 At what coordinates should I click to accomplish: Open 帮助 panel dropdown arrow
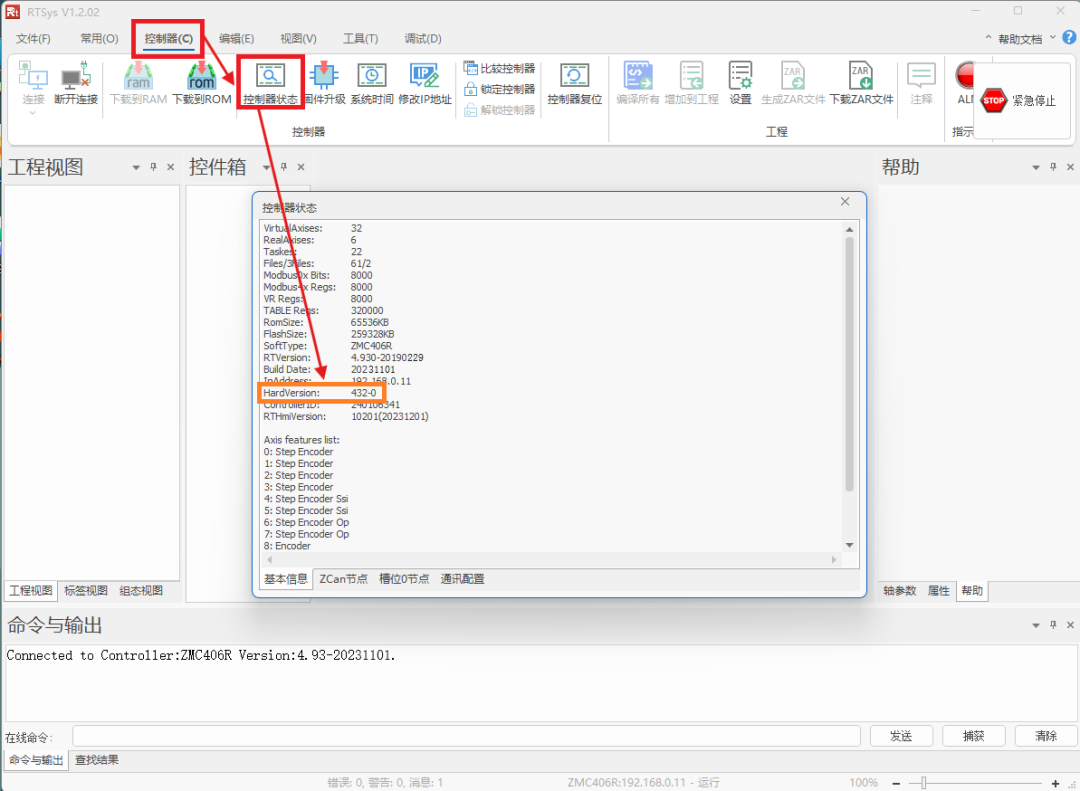pyautogui.click(x=1036, y=167)
